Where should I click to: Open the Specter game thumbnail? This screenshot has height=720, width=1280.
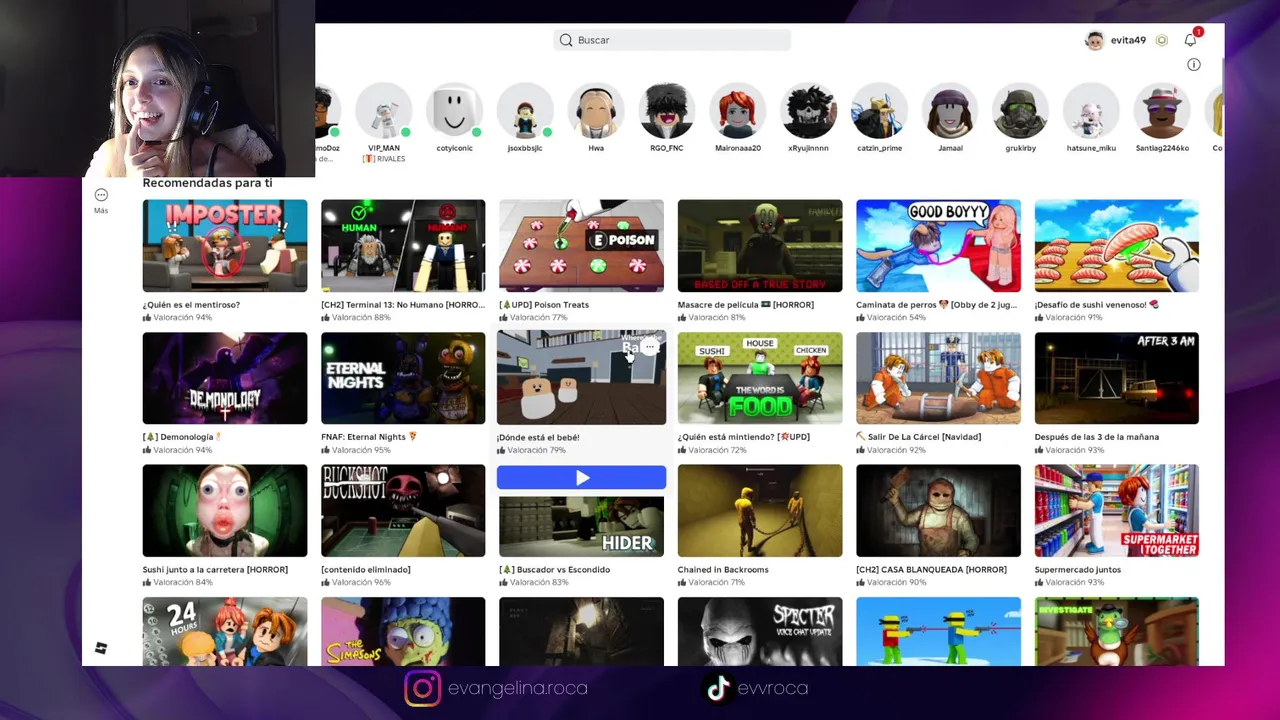(760, 631)
